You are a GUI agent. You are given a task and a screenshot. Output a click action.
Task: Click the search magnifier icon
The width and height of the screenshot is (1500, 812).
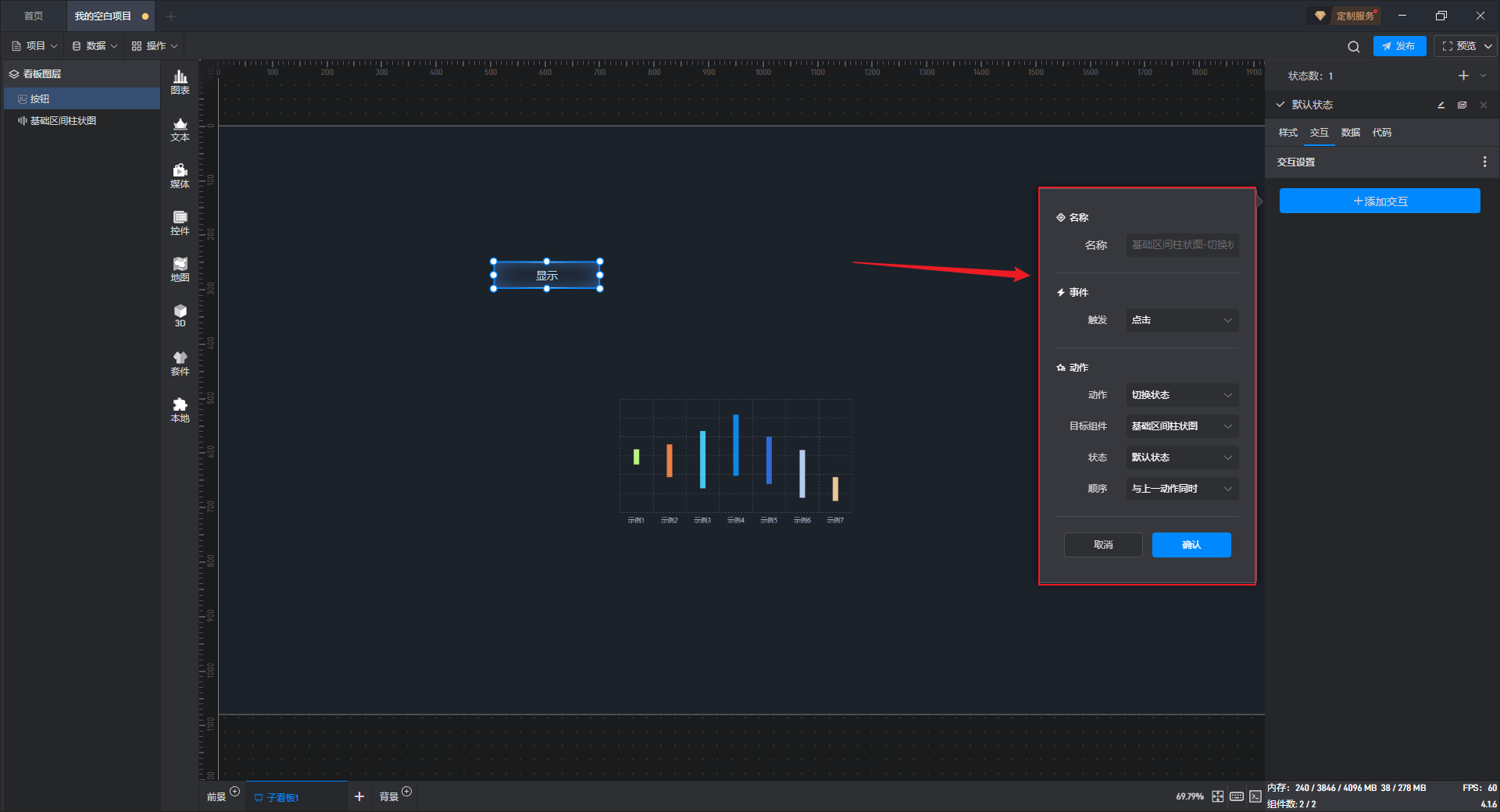click(x=1353, y=47)
